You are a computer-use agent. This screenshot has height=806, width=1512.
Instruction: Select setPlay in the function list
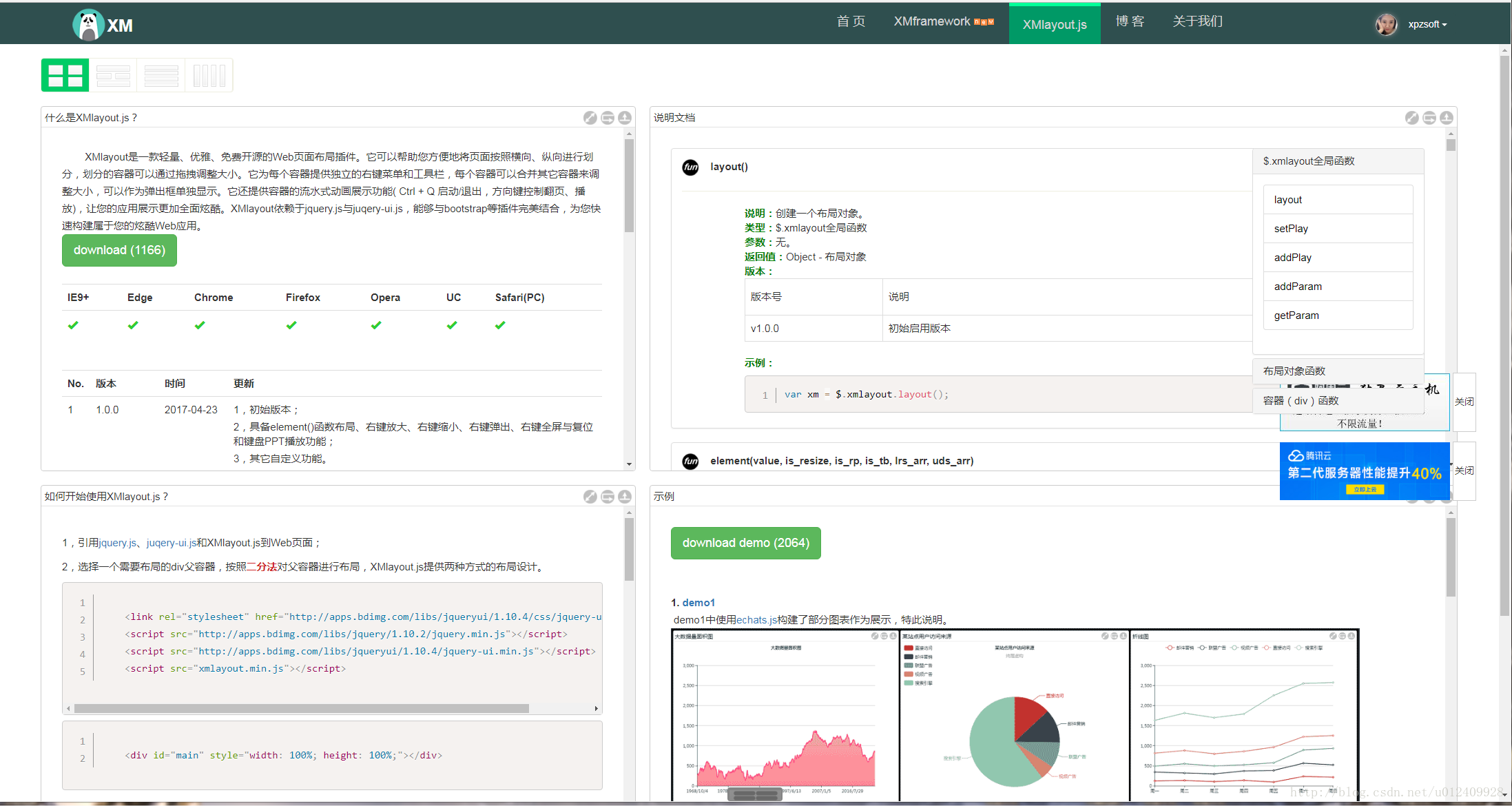pyautogui.click(x=1338, y=229)
